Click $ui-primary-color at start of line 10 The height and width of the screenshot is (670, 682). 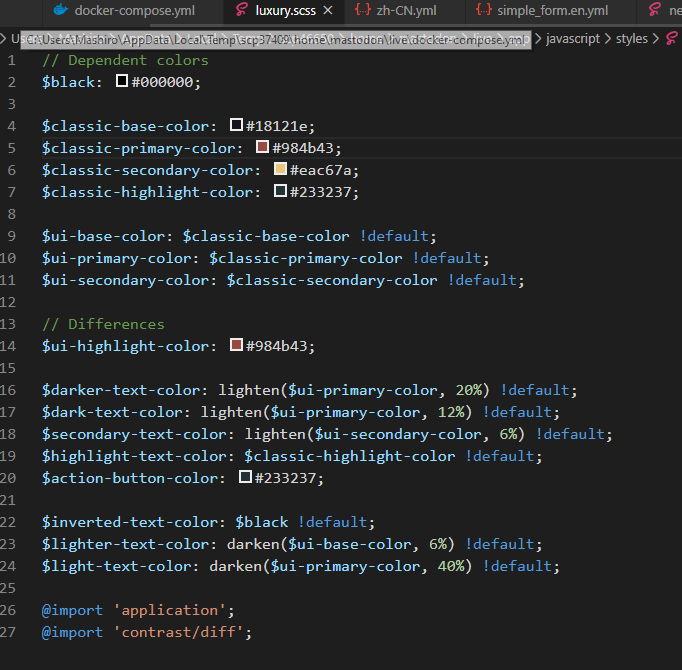tap(116, 258)
